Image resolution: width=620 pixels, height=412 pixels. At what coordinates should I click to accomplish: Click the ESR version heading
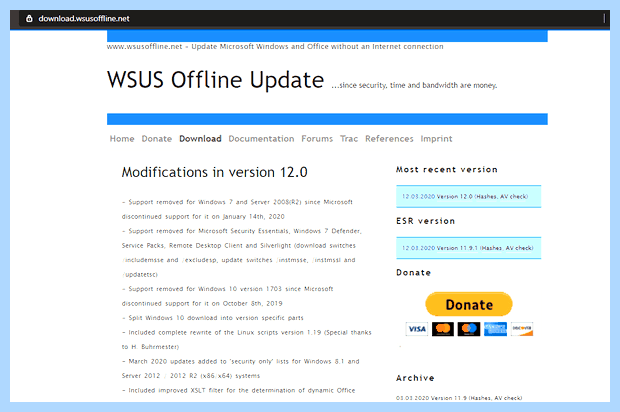click(425, 221)
